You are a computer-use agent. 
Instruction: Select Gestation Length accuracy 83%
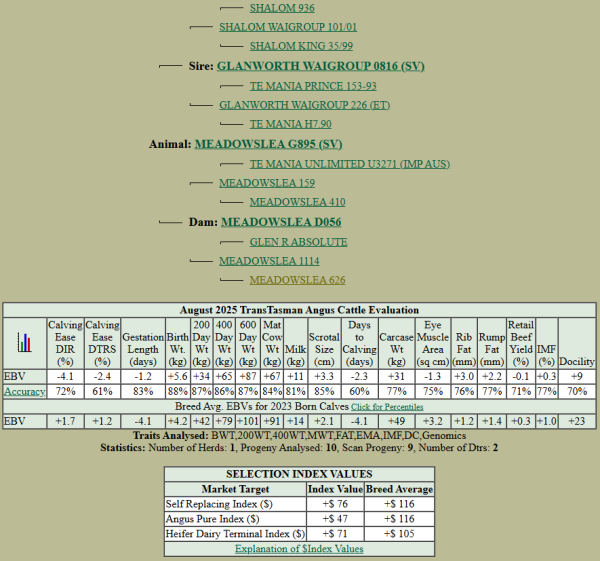tap(143, 391)
